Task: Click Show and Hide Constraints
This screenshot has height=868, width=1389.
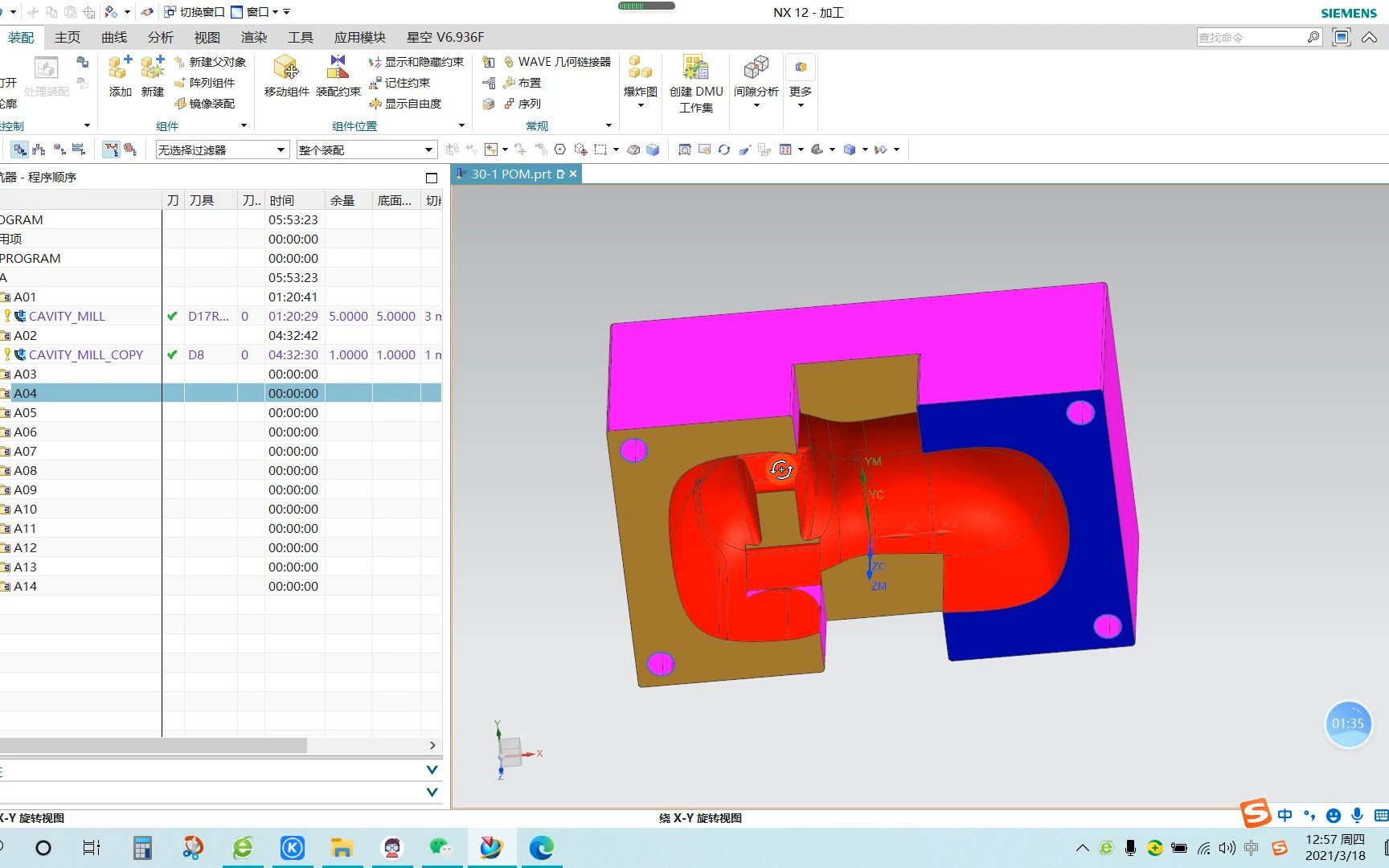Action: click(x=416, y=62)
